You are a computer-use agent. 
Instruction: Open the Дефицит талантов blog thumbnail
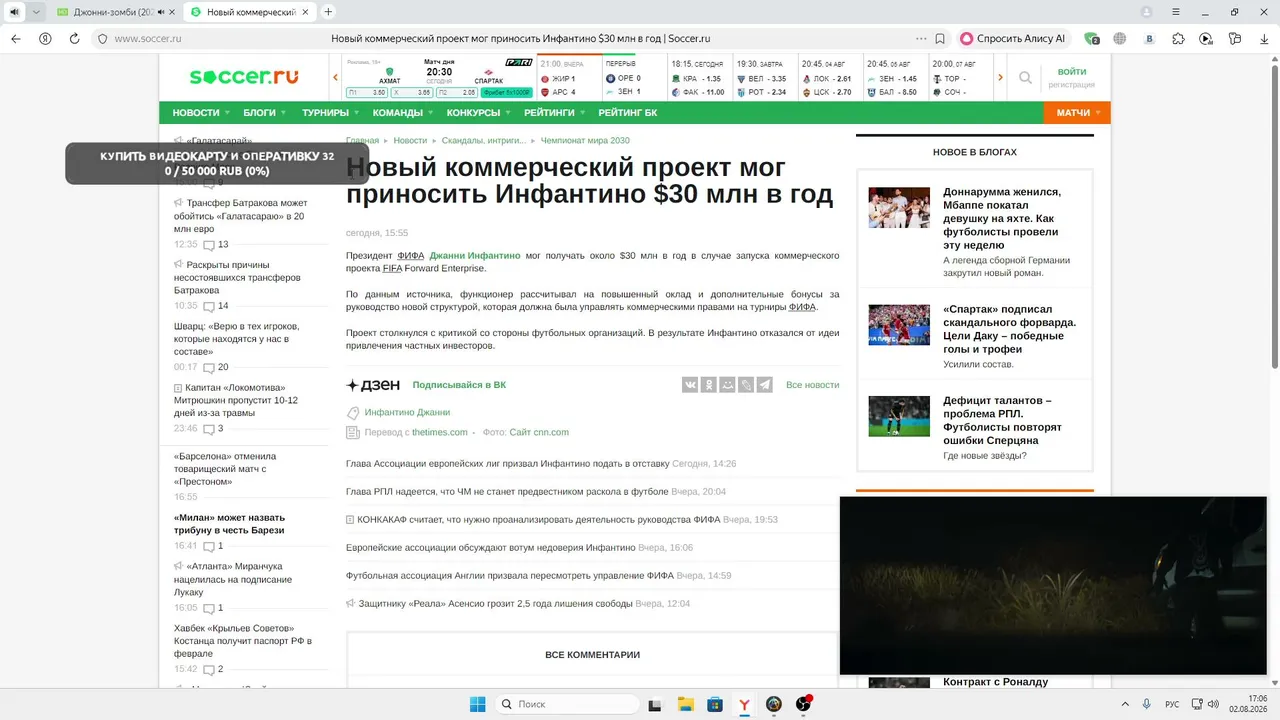899,416
